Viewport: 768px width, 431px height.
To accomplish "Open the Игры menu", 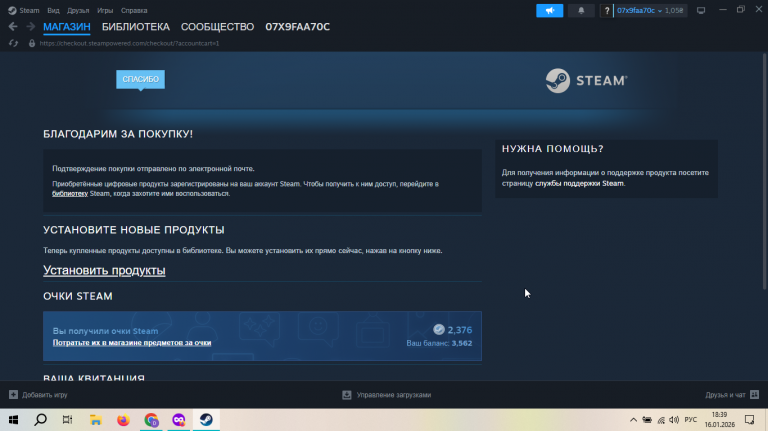I will 105,10.
